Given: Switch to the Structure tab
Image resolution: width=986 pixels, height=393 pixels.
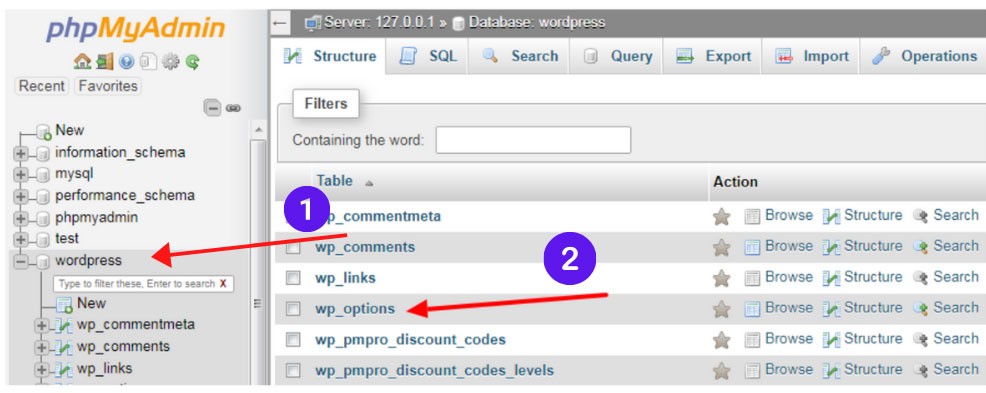Looking at the screenshot, I should point(330,56).
